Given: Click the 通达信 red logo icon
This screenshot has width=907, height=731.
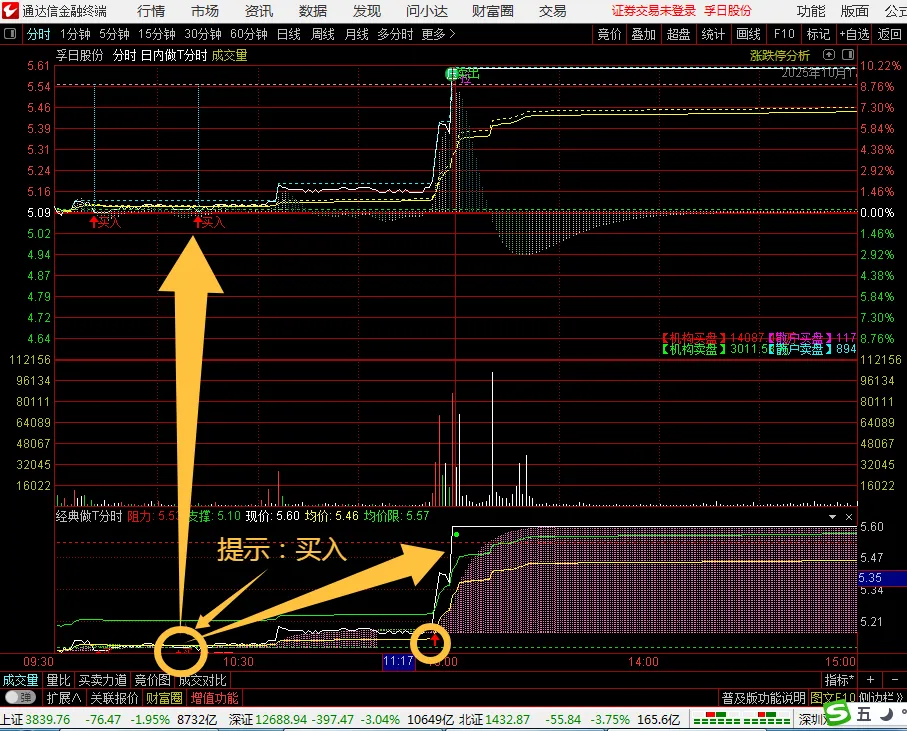Looking at the screenshot, I should point(10,10).
